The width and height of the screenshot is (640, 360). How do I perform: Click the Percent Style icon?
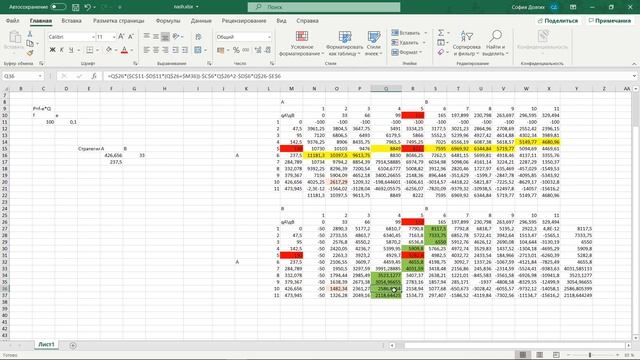[236, 50]
